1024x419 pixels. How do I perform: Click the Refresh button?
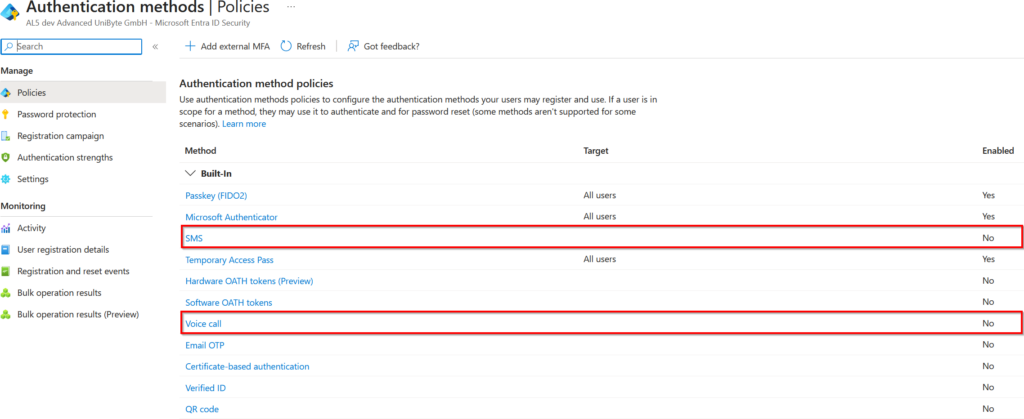pos(303,46)
